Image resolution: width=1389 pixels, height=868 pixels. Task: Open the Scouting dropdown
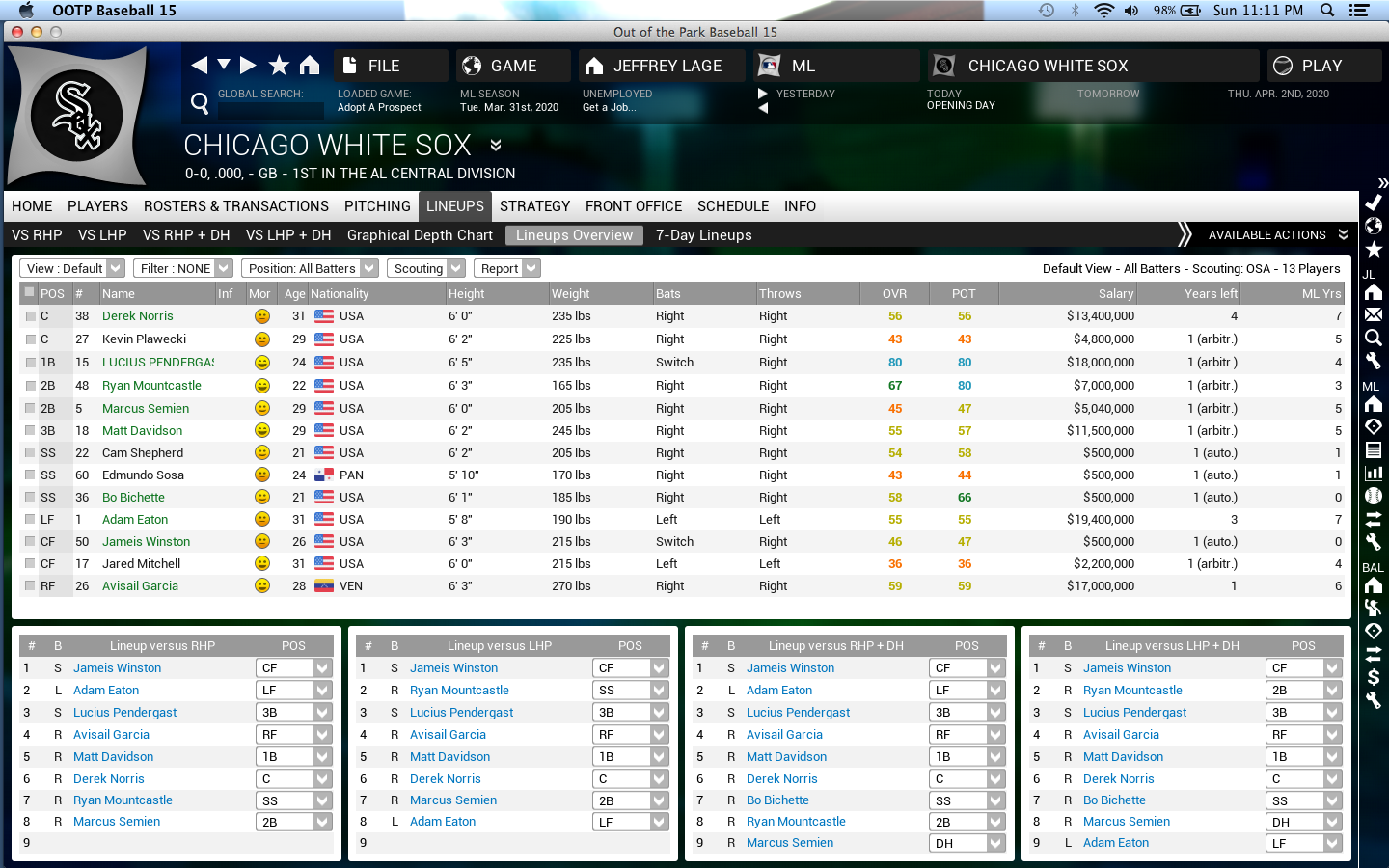[425, 268]
